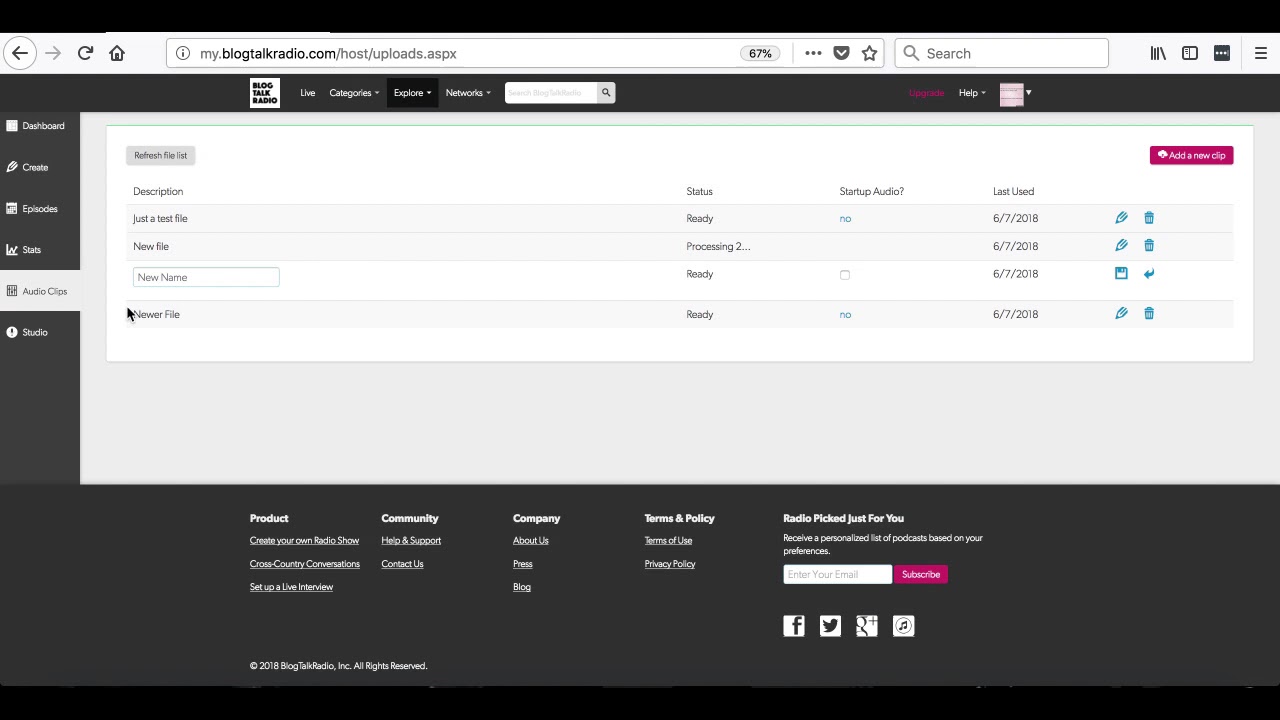Click the browser back arrow

pos(20,53)
